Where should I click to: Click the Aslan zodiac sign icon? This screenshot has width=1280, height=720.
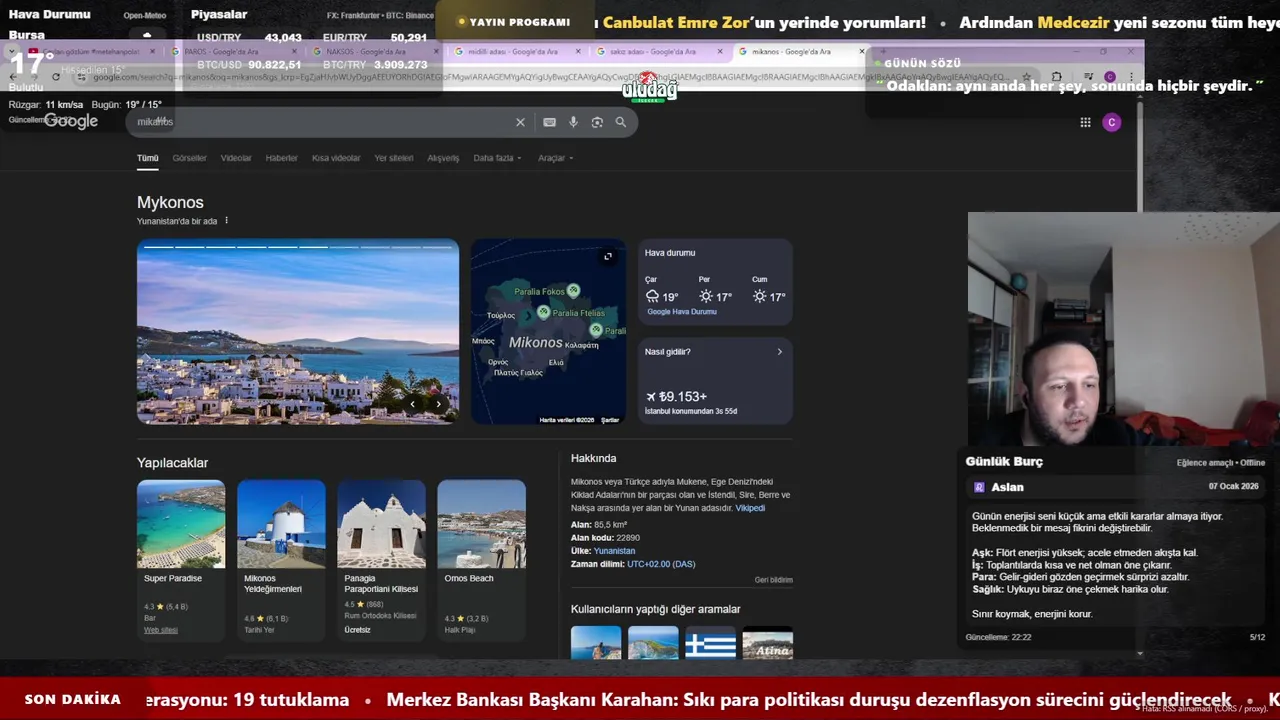979,487
